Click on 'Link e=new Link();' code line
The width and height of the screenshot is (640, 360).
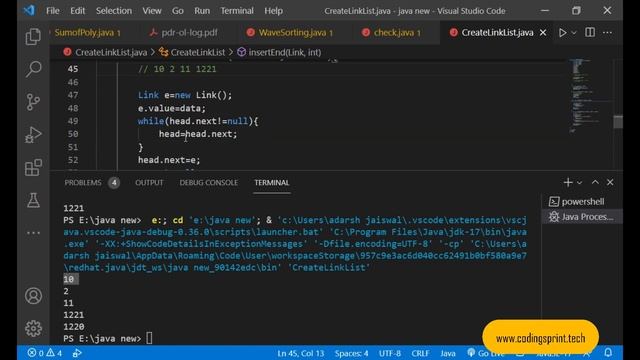185,96
